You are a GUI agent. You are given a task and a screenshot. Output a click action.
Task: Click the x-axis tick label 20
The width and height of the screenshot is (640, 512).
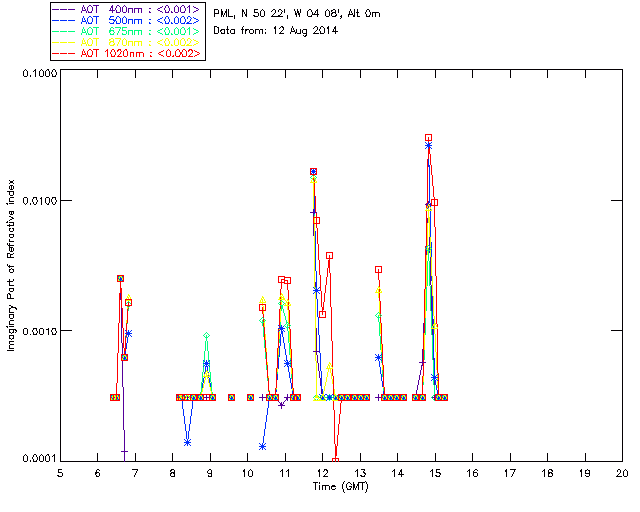622,473
